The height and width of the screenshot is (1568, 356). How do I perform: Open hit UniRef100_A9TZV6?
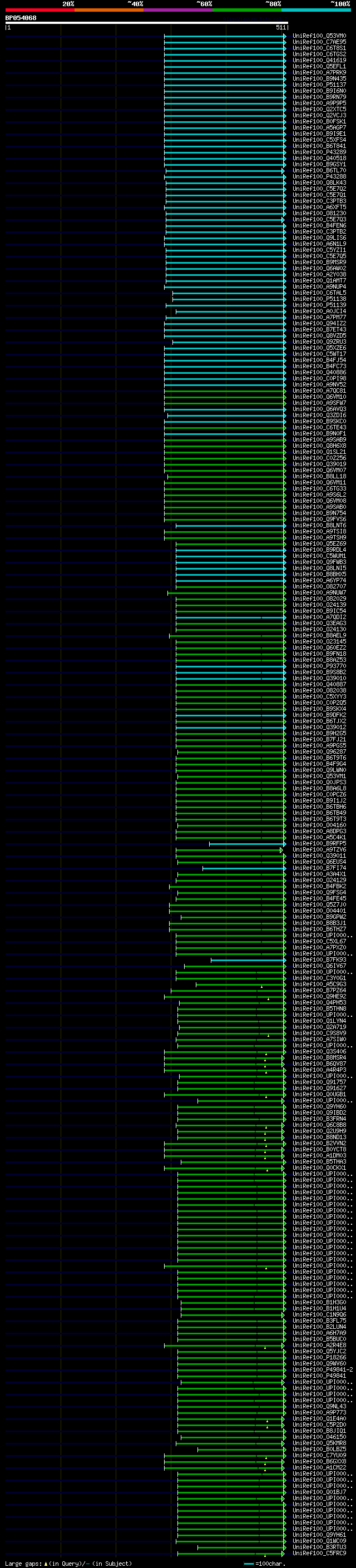[x=319, y=849]
